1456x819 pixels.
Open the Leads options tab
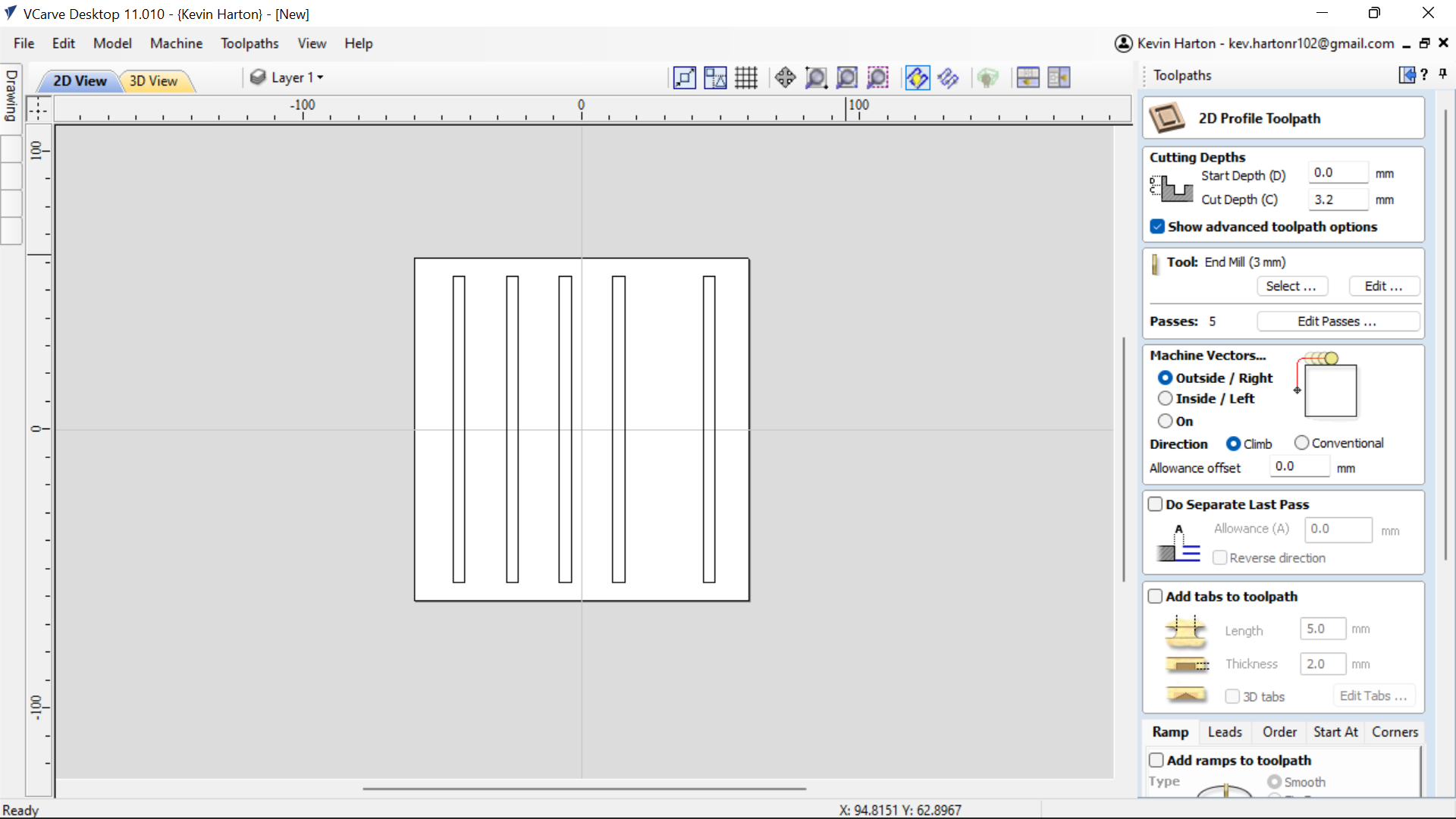(x=1225, y=732)
